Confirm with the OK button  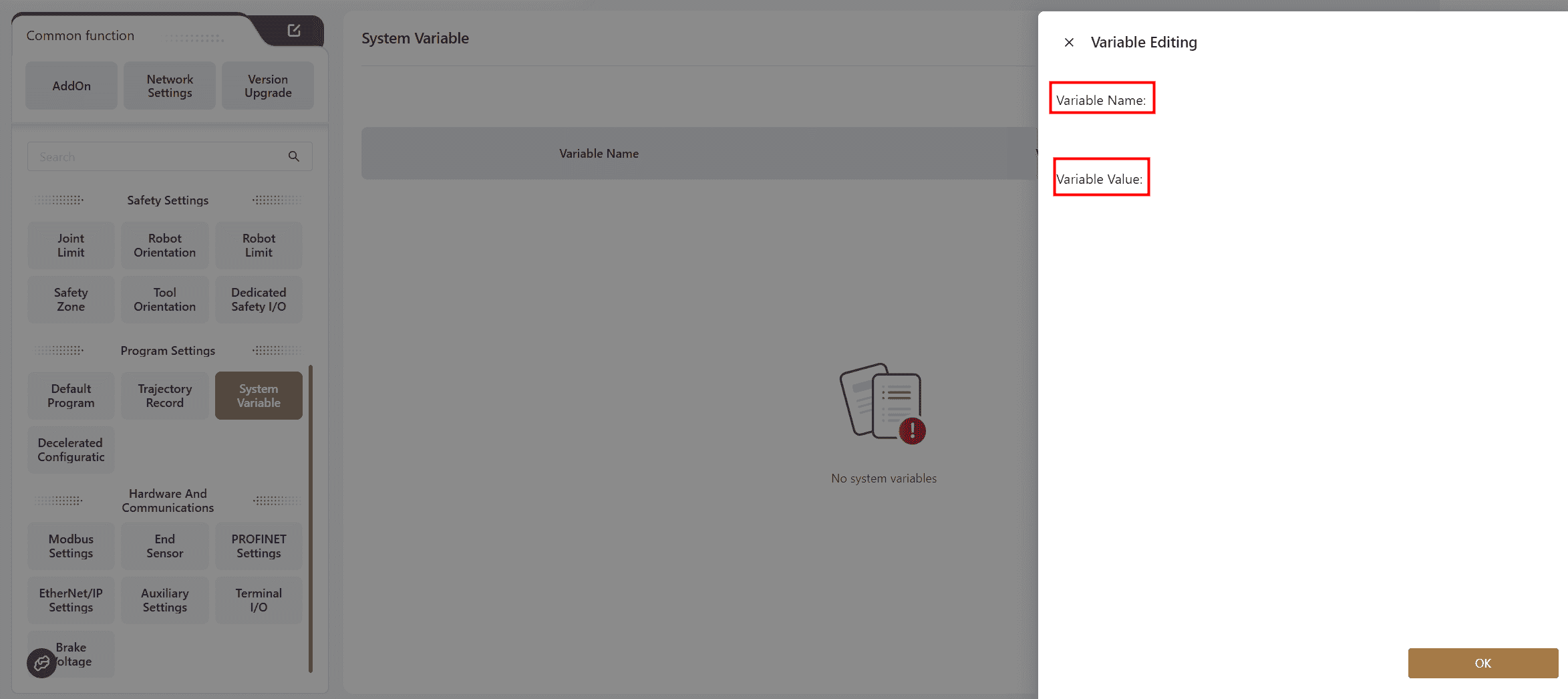tap(1482, 663)
